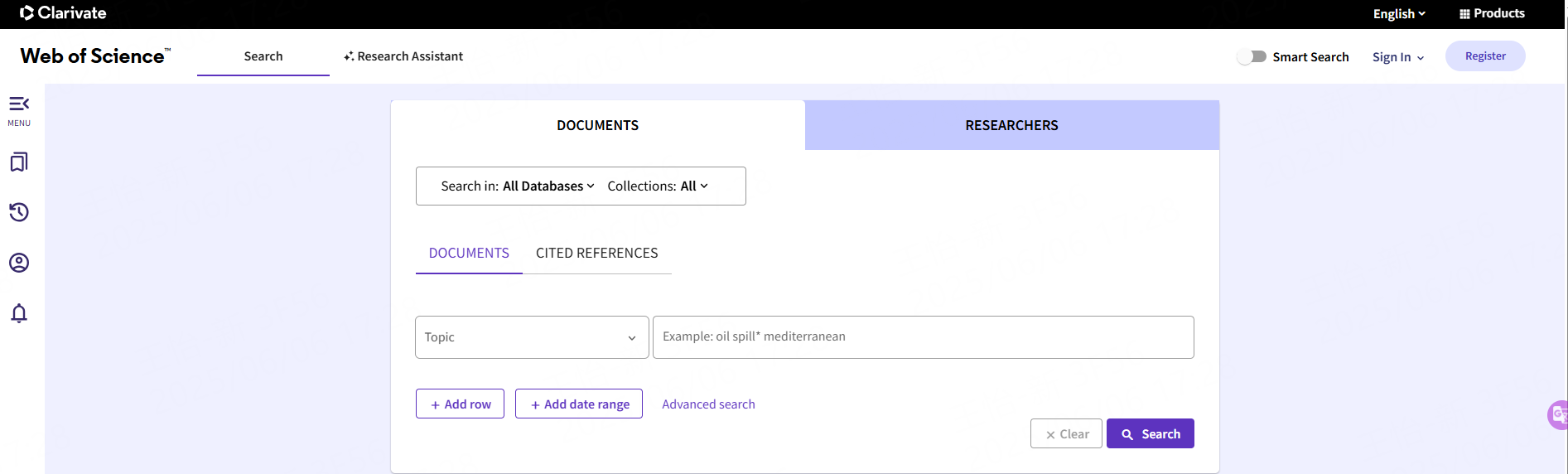
Task: Switch to the Search navigation tab
Action: click(263, 56)
